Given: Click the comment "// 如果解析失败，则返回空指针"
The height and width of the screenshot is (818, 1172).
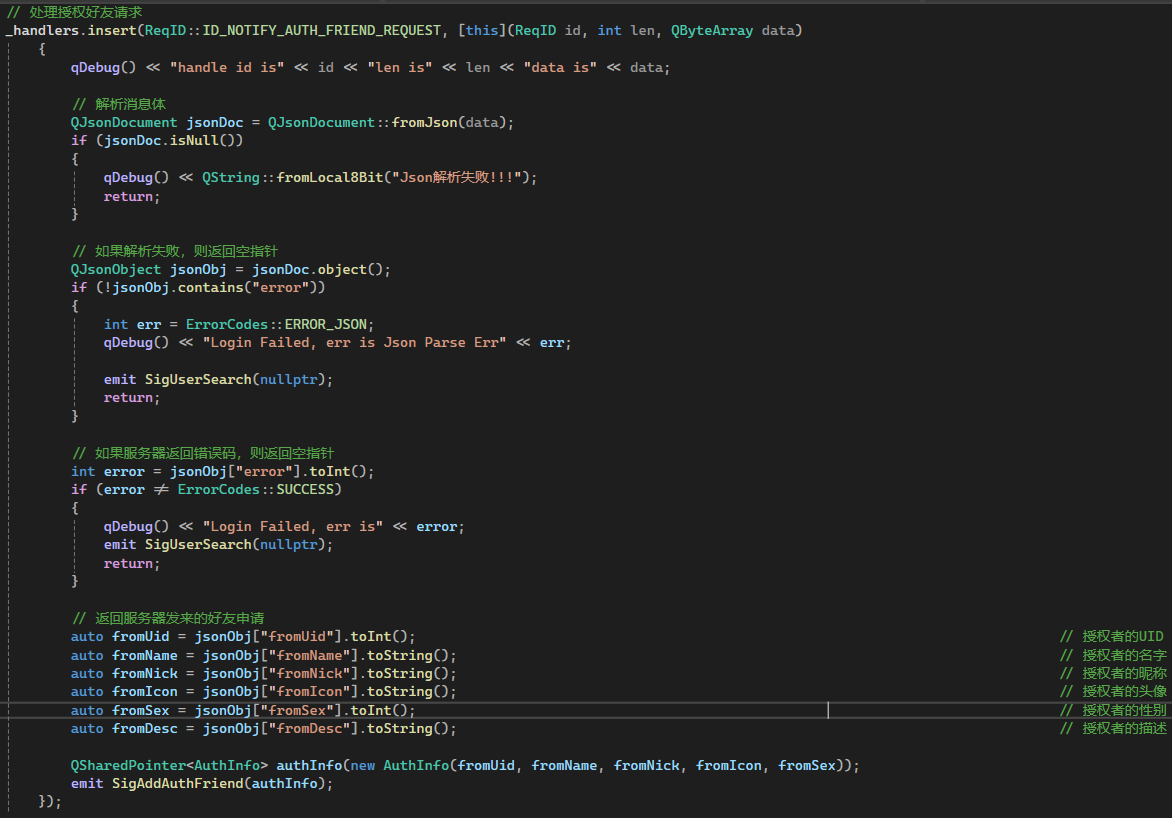Looking at the screenshot, I should tap(175, 251).
